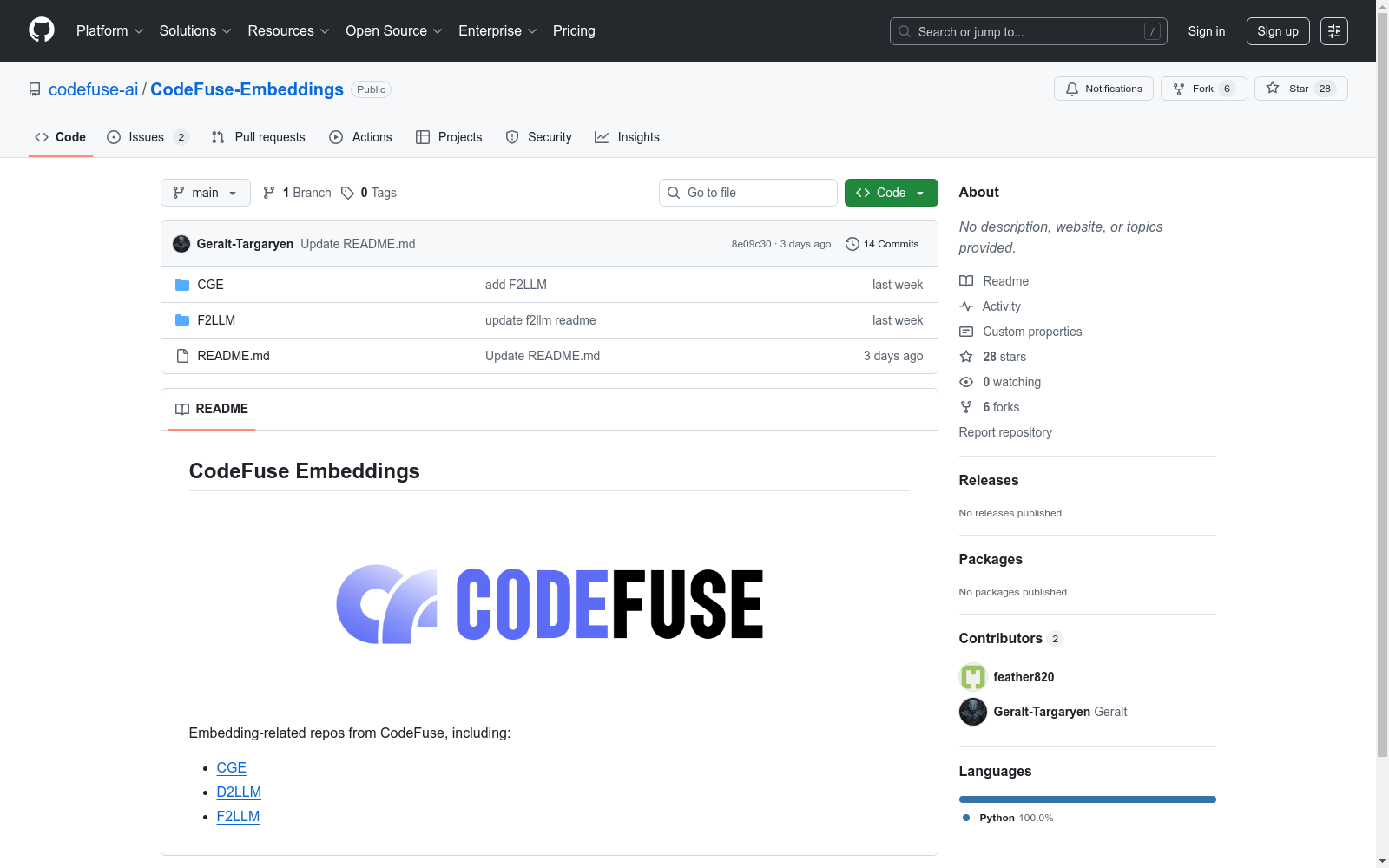Open the Contributors section heading link
The width and height of the screenshot is (1389, 868).
[x=1010, y=638]
